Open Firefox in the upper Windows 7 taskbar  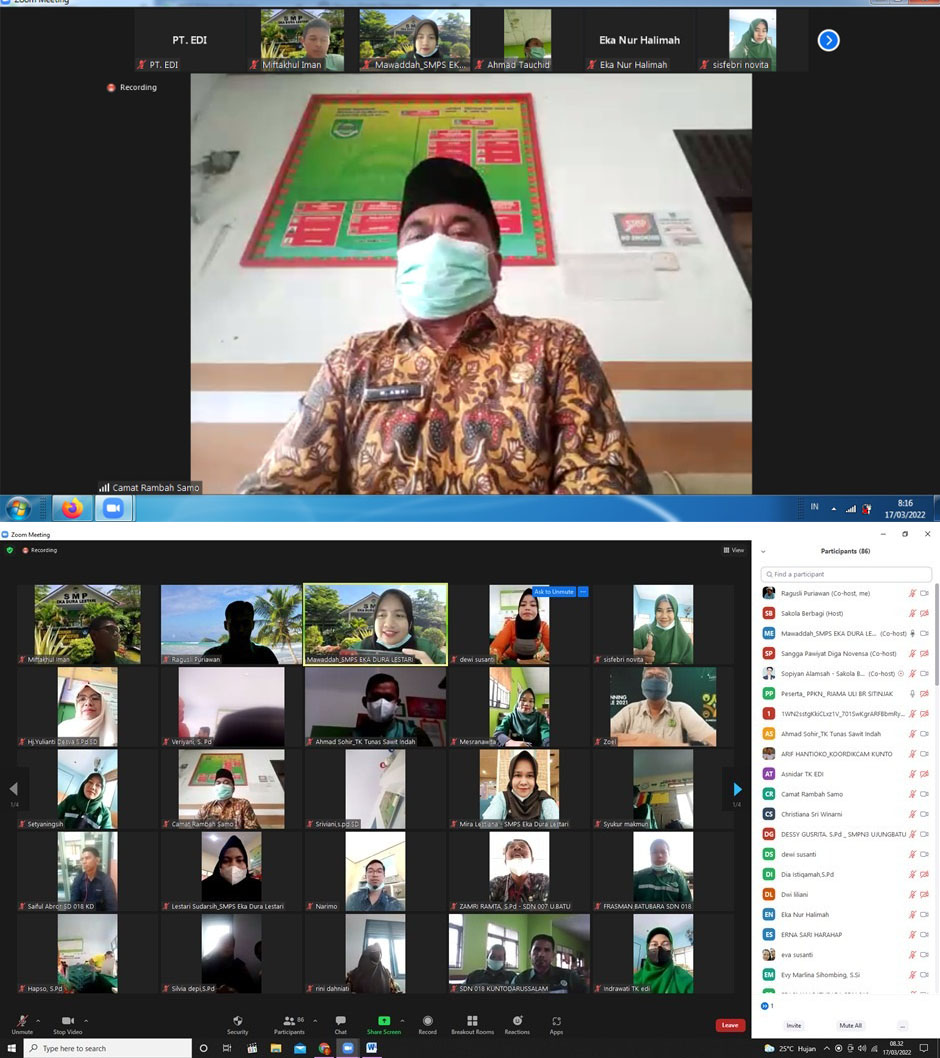[72, 508]
